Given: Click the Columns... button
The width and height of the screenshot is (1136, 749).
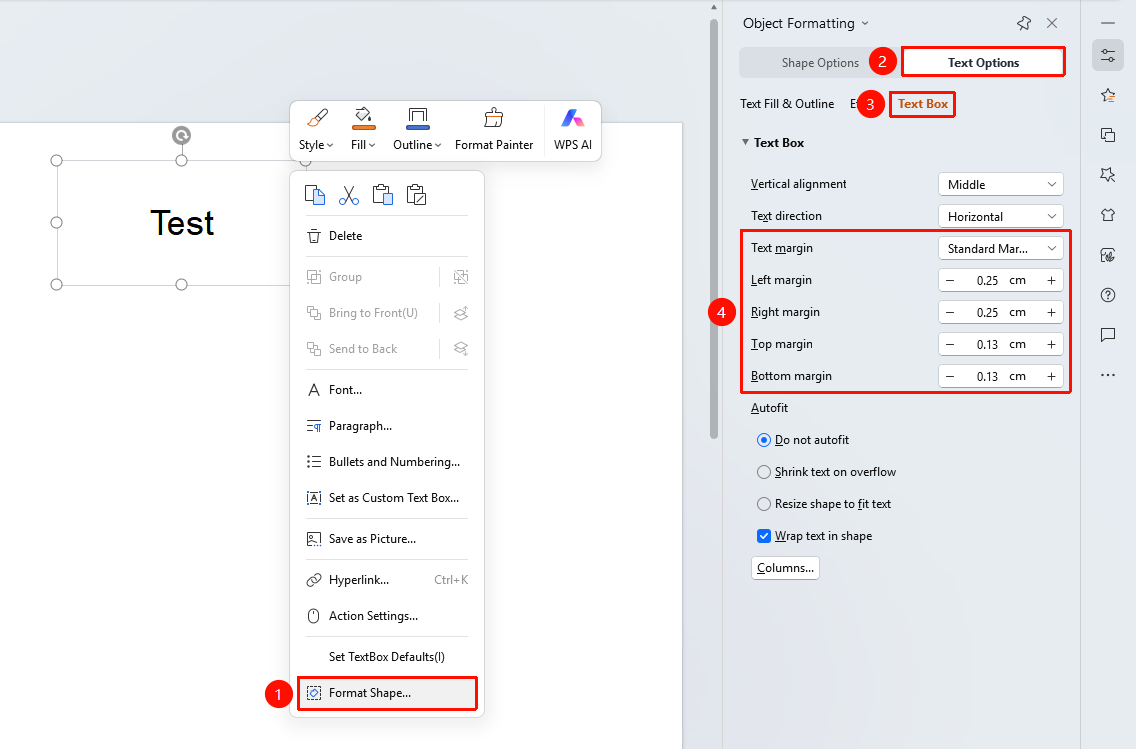Looking at the screenshot, I should 785,568.
